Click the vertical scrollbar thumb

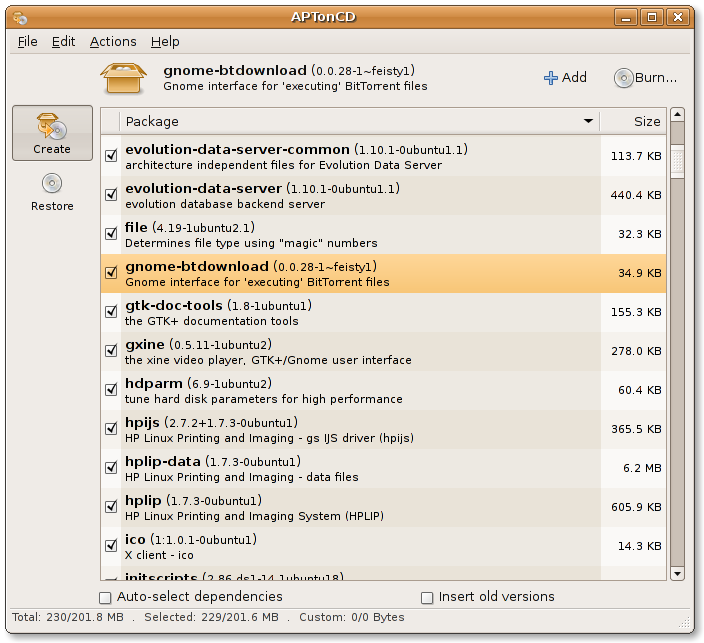[x=677, y=160]
